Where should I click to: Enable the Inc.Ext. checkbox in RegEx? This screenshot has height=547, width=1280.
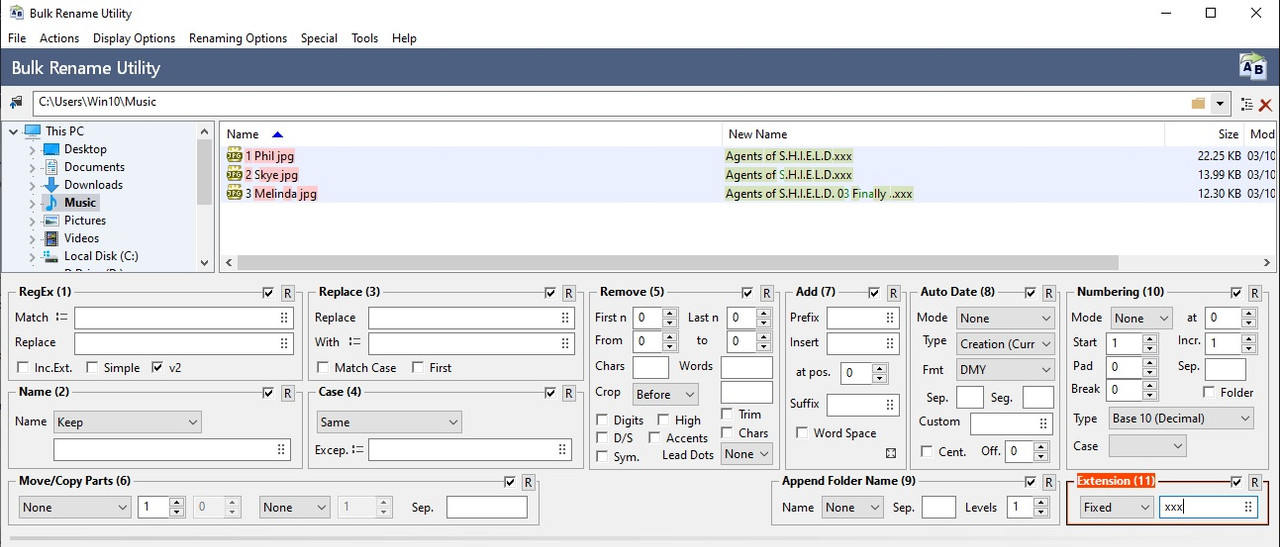(22, 368)
